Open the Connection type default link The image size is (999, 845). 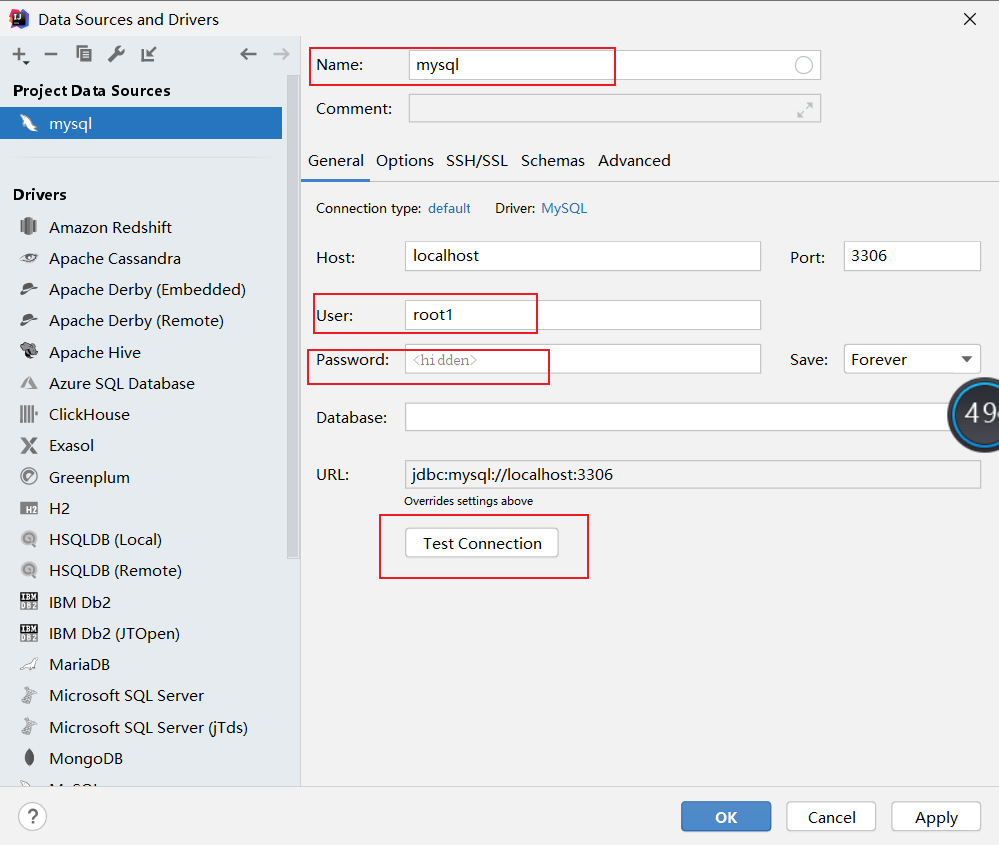449,208
